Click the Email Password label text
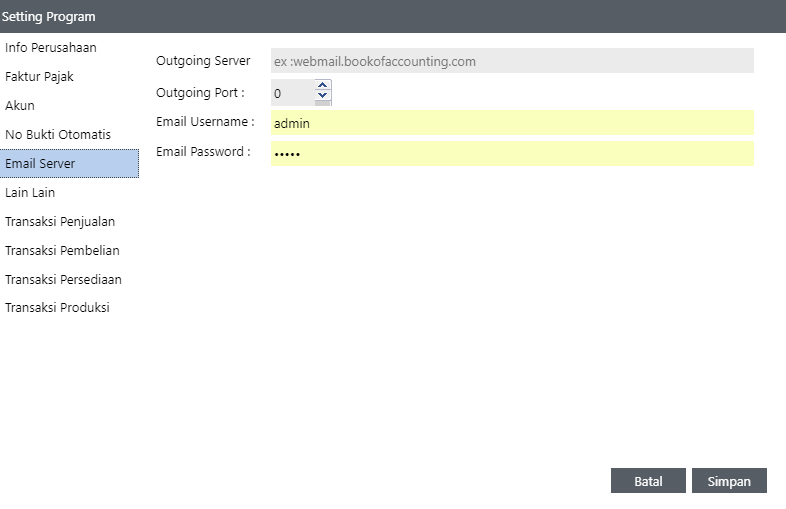 [x=203, y=153]
